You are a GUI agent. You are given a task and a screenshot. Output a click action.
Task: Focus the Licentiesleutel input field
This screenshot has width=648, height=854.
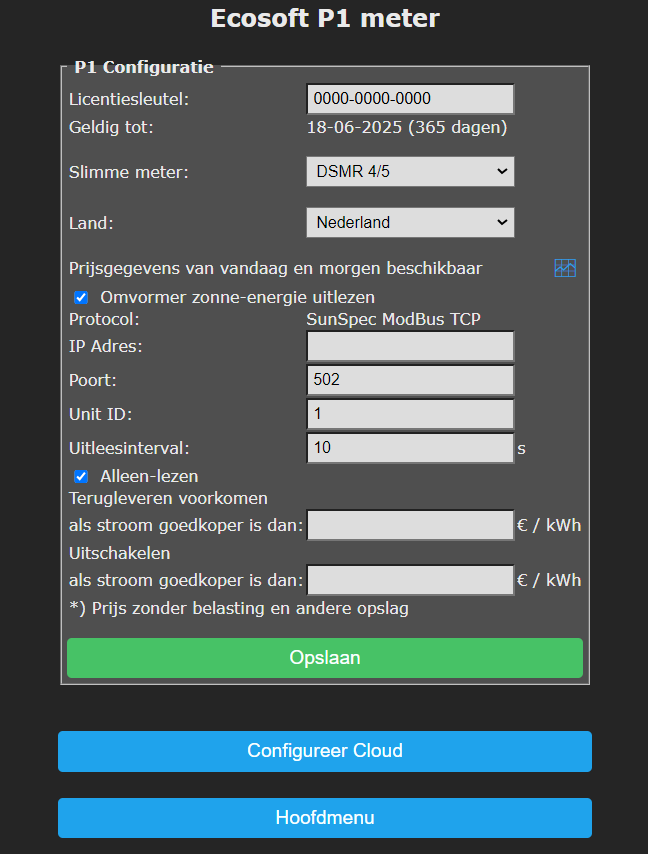click(410, 99)
